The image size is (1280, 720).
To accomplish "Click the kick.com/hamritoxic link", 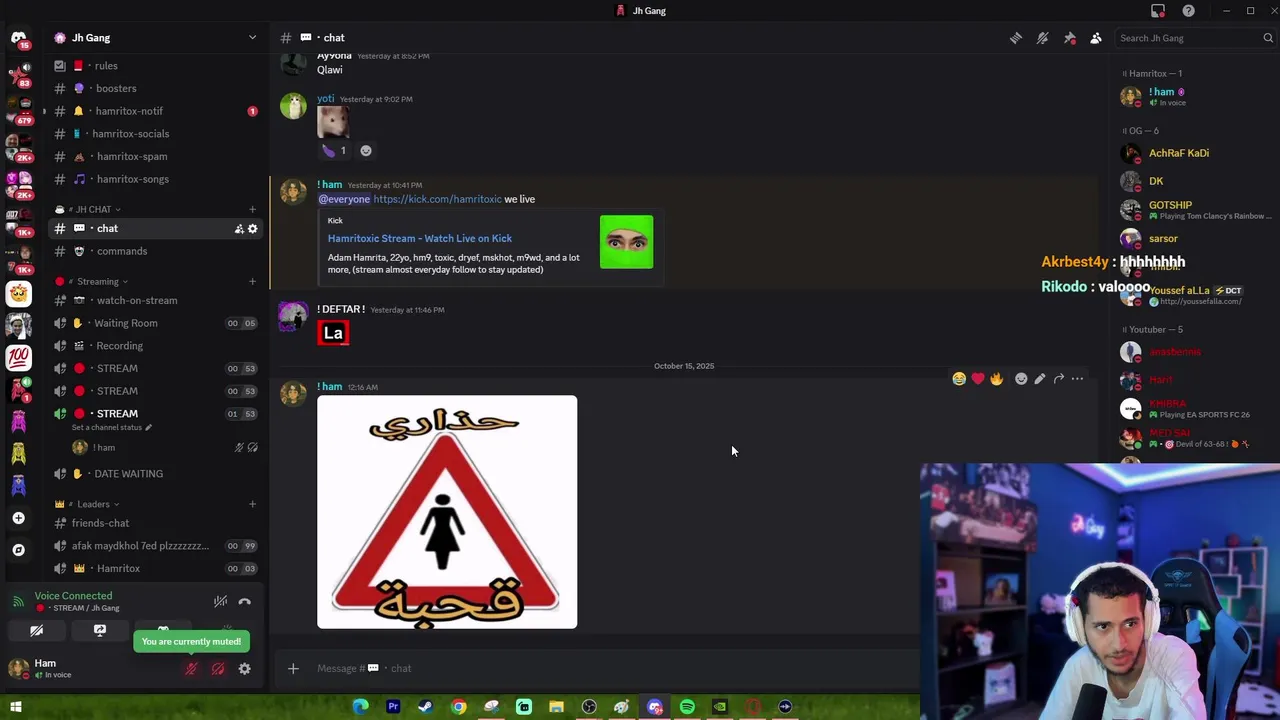I will (437, 199).
